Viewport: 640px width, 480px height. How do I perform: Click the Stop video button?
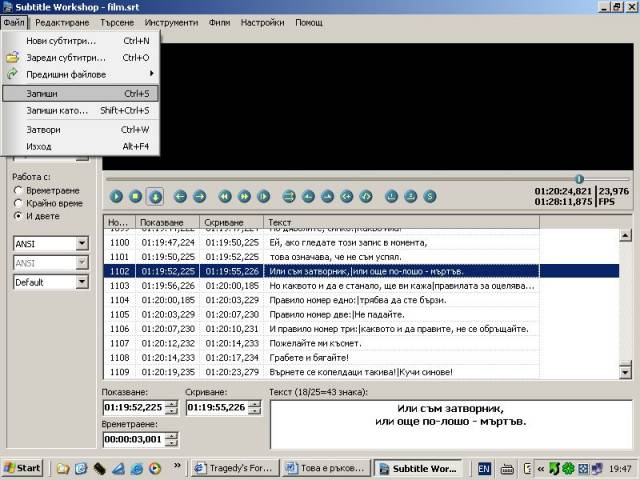coord(136,197)
